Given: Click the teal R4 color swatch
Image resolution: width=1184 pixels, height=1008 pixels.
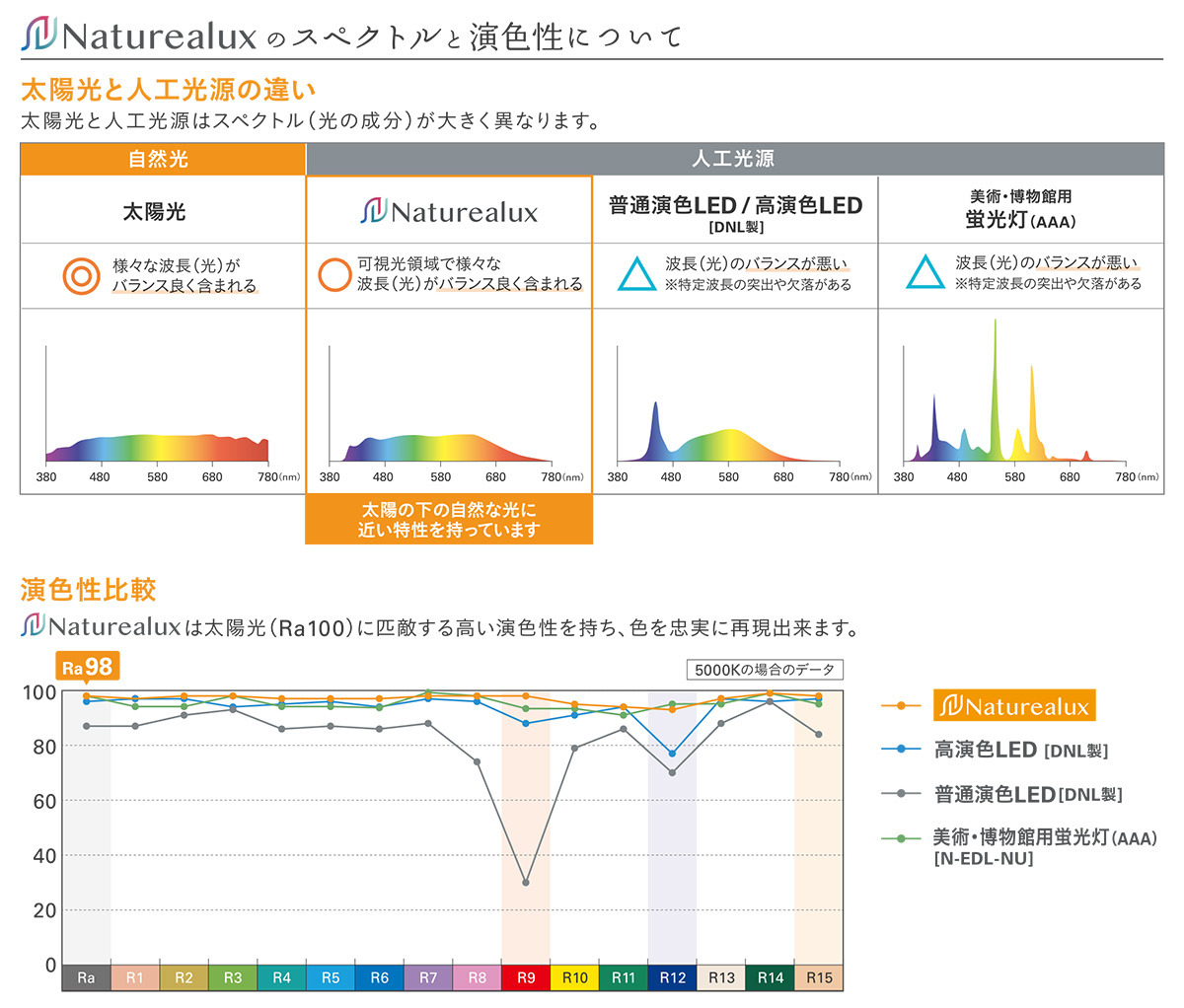Looking at the screenshot, I should (x=281, y=977).
